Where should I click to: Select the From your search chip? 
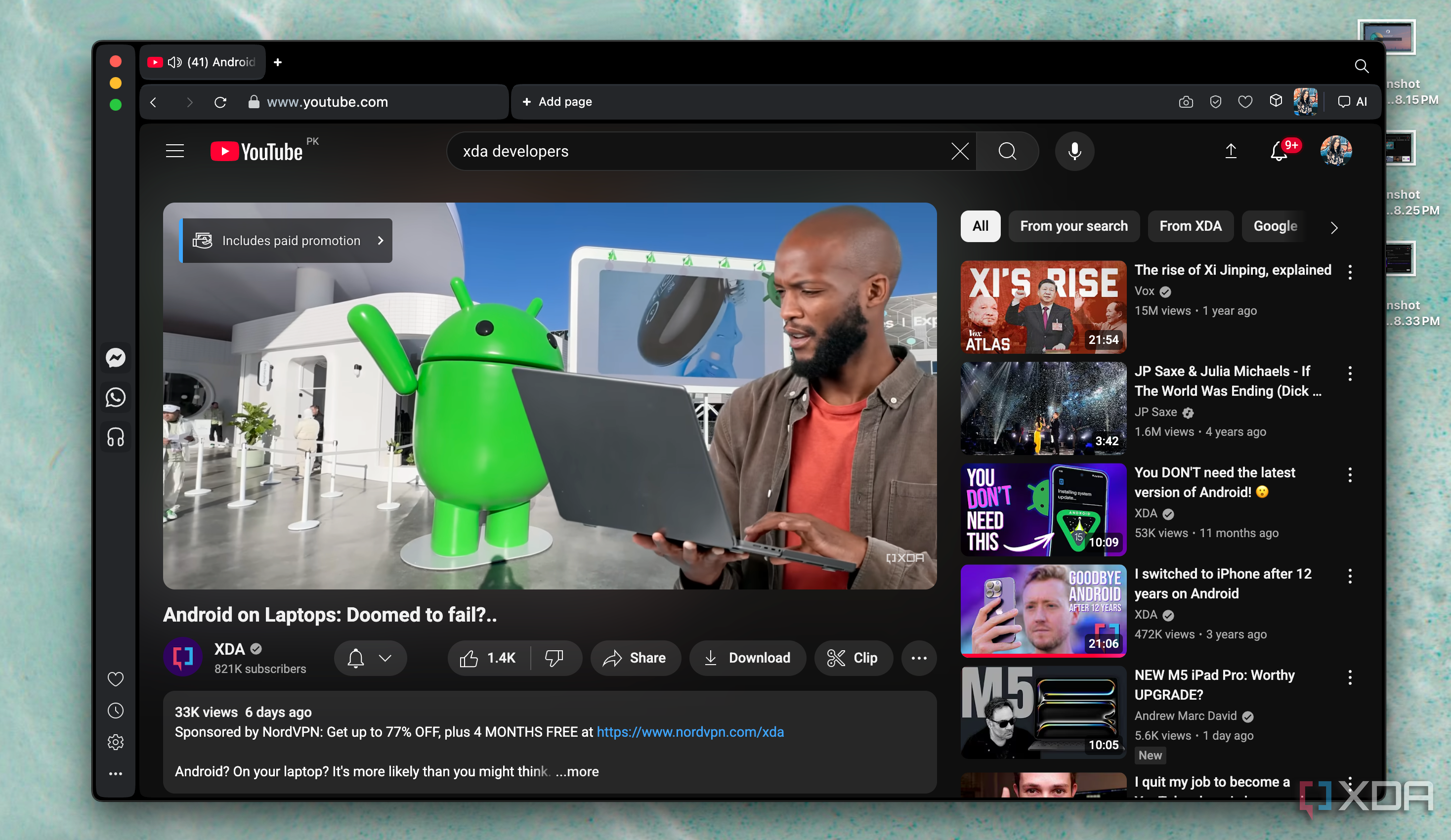[x=1074, y=226]
